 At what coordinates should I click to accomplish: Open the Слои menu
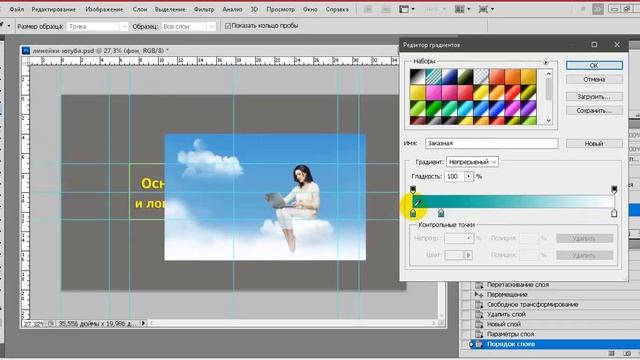click(140, 9)
